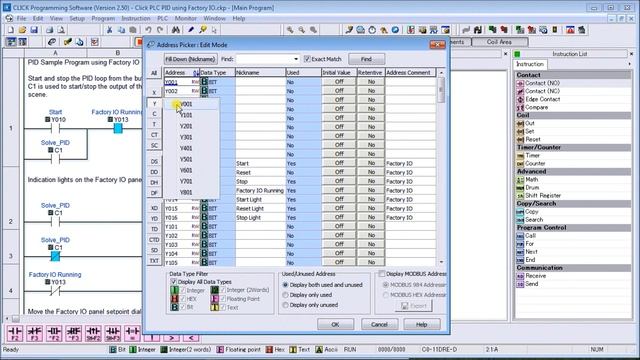Select the Math instruction

[x=531, y=180]
